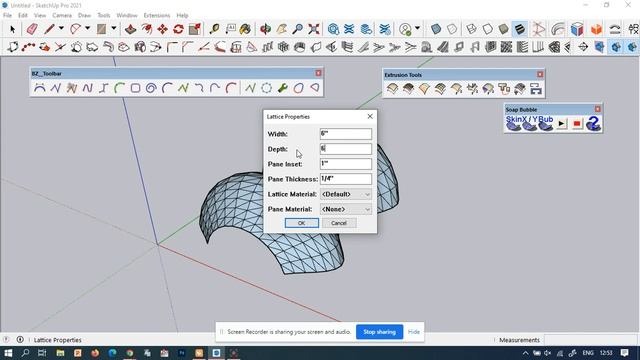The width and height of the screenshot is (640, 360).
Task: Start Soap Bubble play button
Action: [562, 123]
